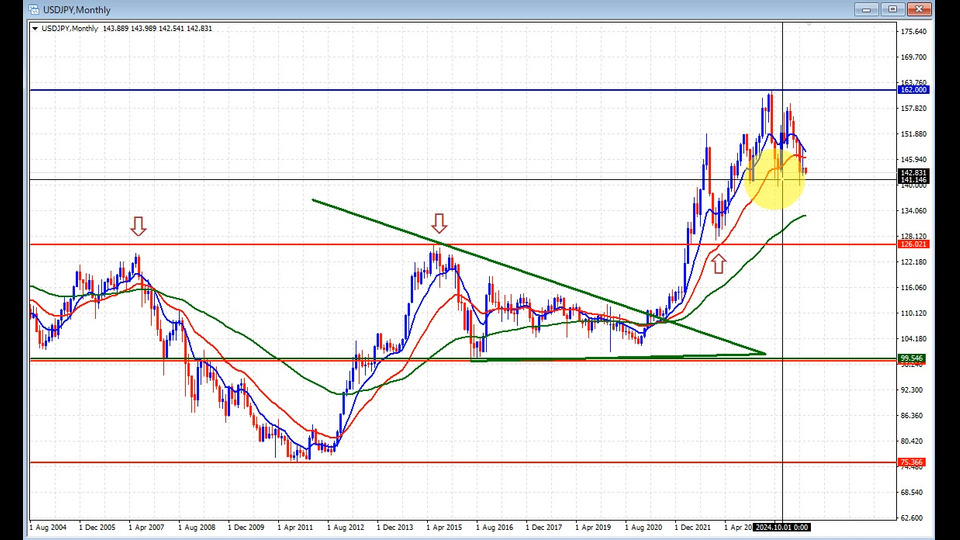Click the 116.060 price scale value
Image resolution: width=960 pixels, height=540 pixels.
pyautogui.click(x=914, y=288)
